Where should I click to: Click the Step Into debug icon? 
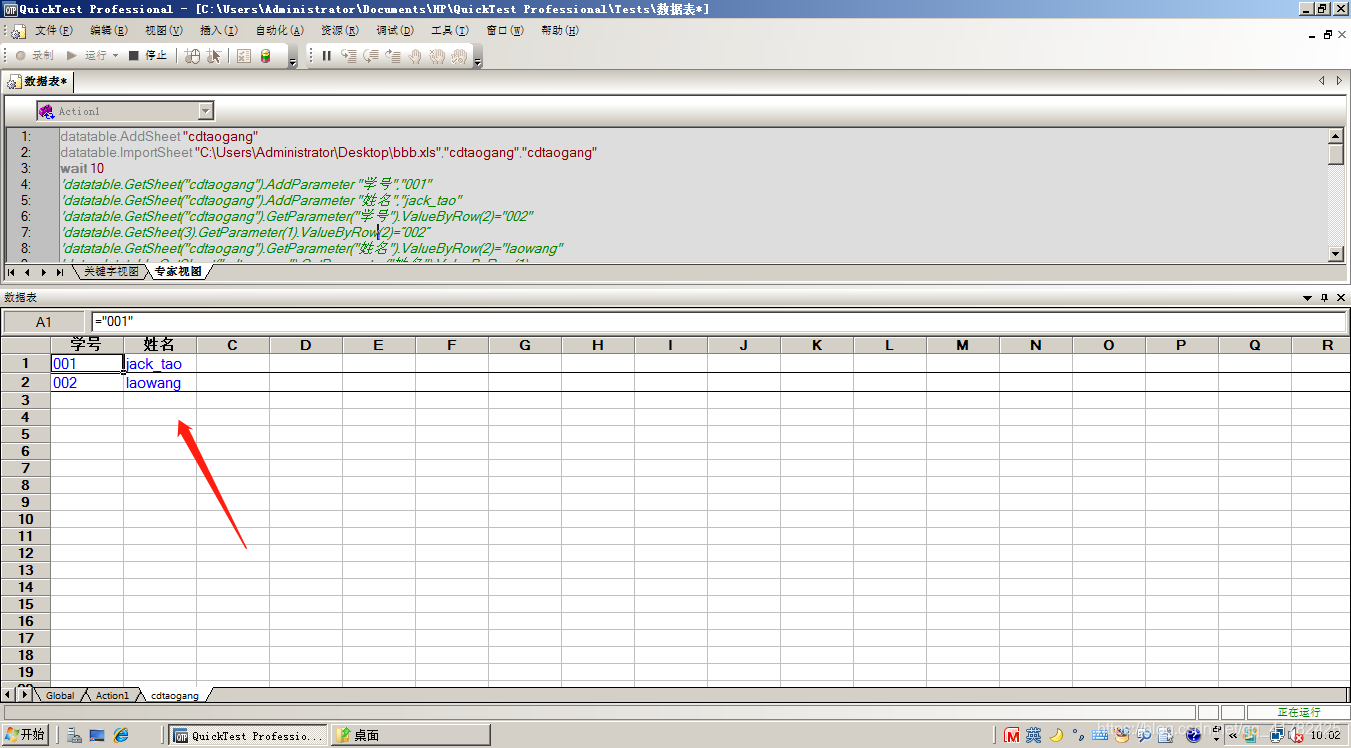[349, 56]
